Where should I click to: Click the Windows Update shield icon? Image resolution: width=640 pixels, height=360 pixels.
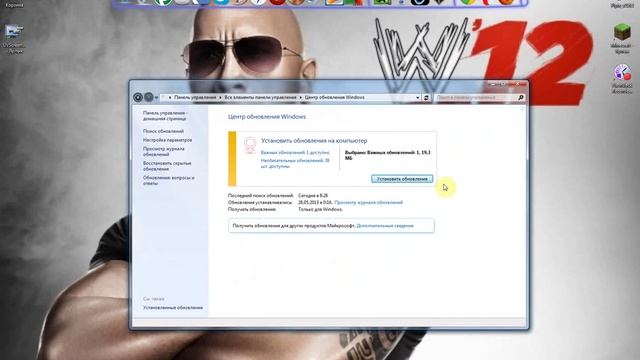pyautogui.click(x=250, y=146)
